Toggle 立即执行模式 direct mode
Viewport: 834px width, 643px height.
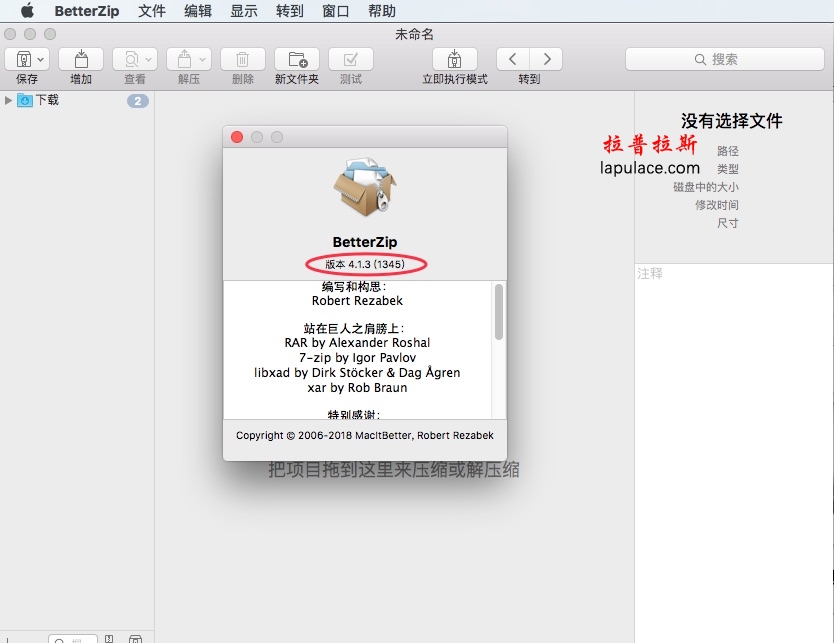point(455,59)
